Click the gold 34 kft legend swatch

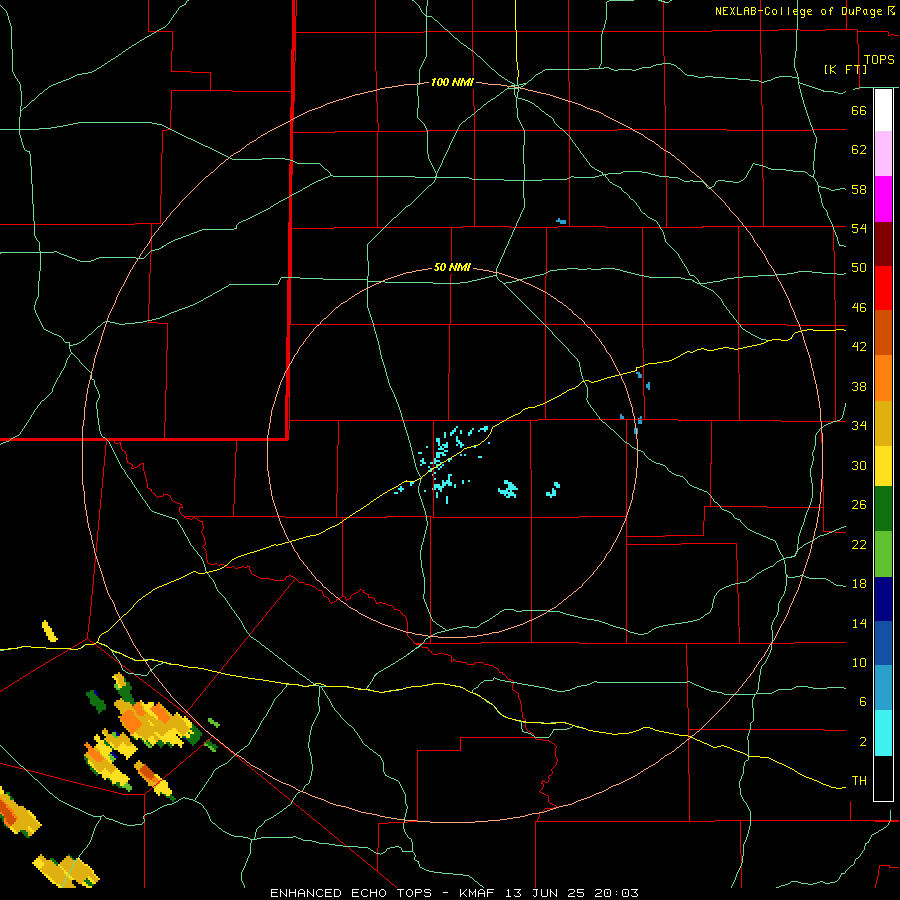(883, 423)
